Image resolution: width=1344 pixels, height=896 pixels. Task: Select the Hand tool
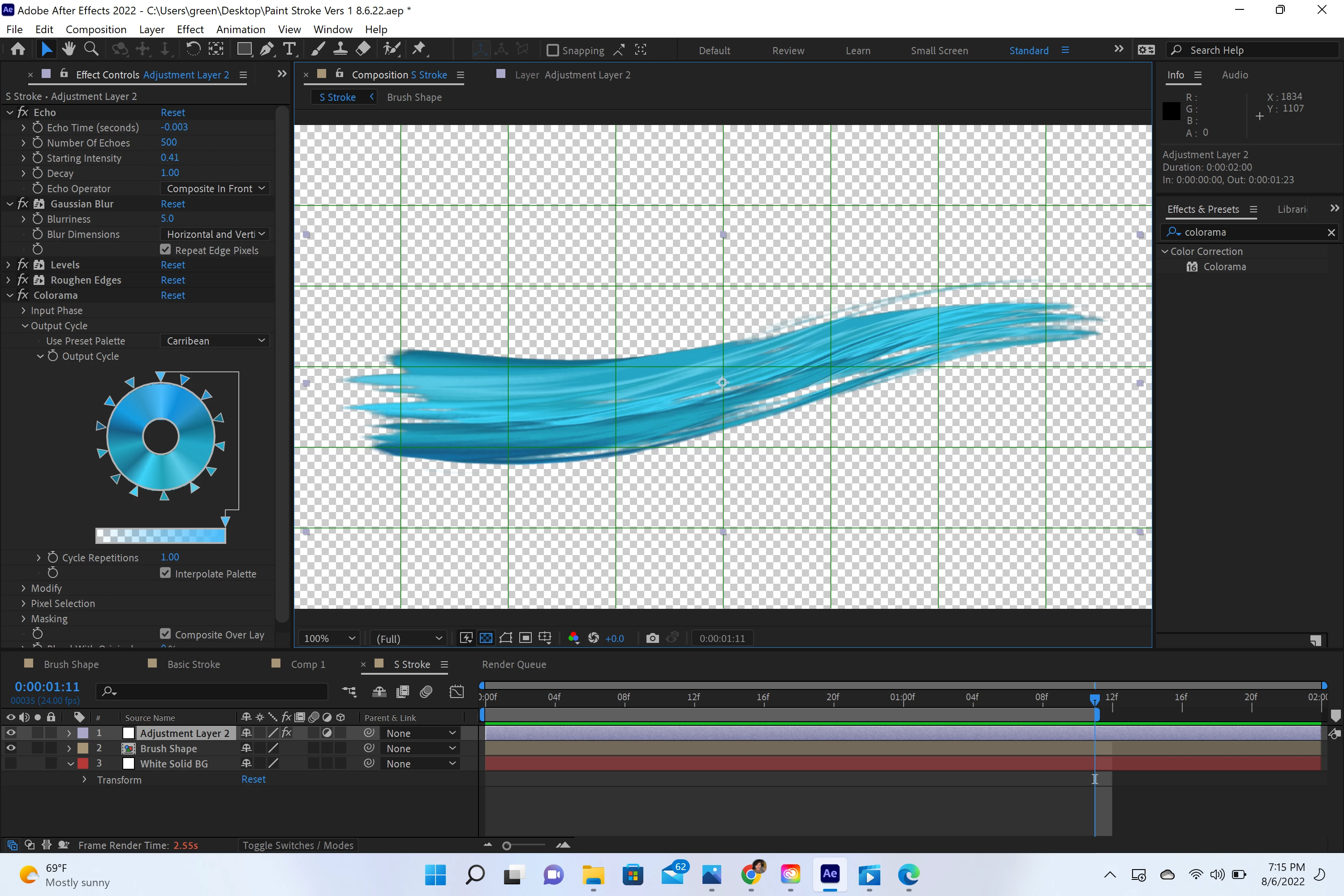(69, 50)
